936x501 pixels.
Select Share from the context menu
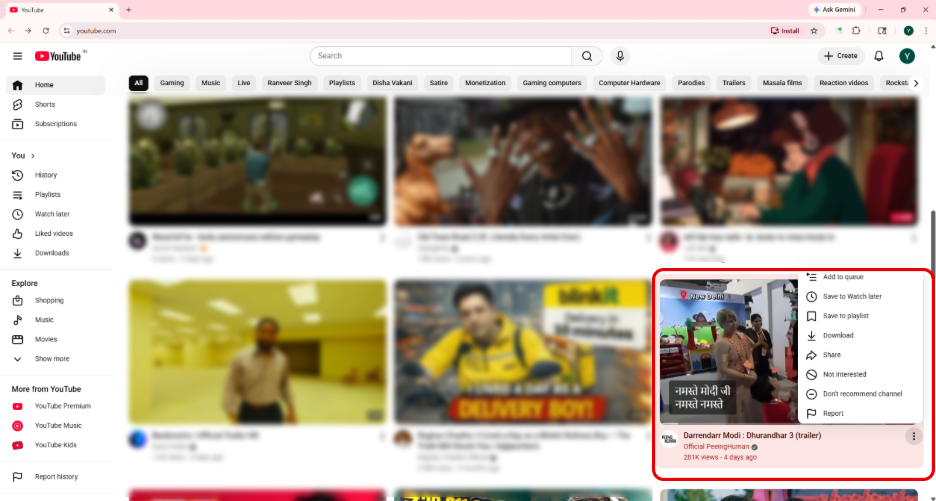coord(860,355)
